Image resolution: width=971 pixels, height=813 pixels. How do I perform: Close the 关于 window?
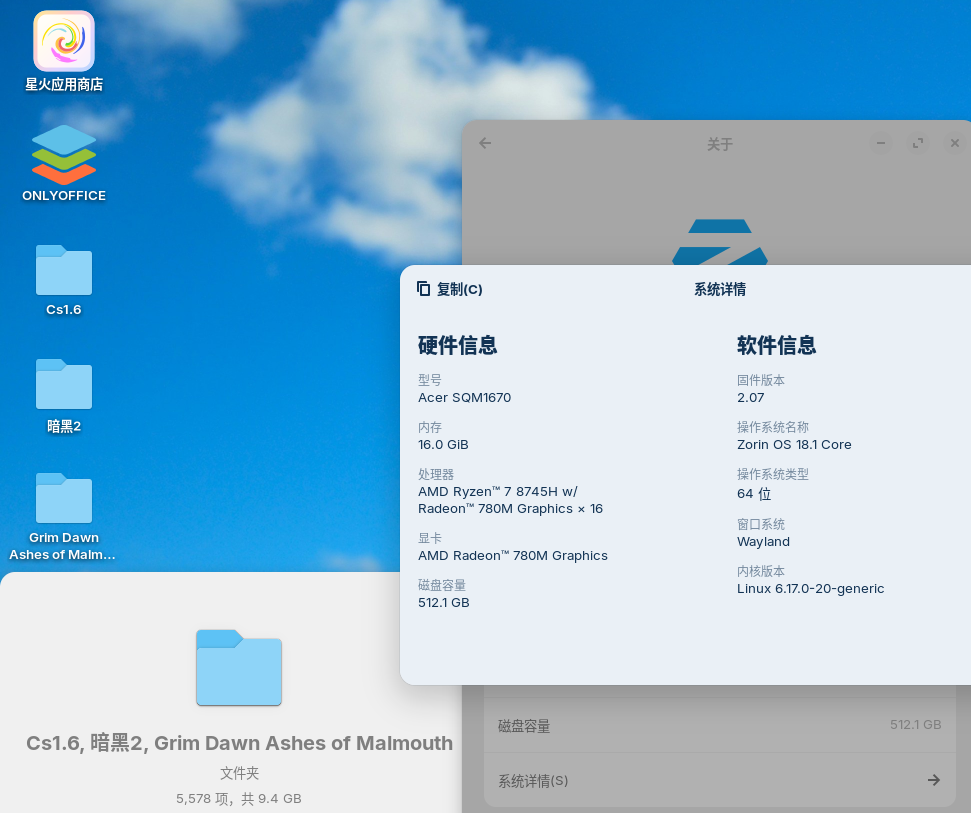(954, 143)
